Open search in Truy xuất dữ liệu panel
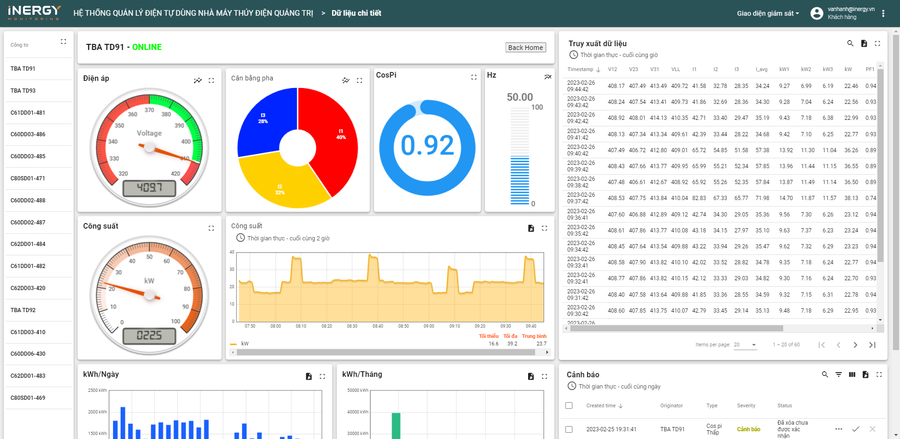 point(850,43)
